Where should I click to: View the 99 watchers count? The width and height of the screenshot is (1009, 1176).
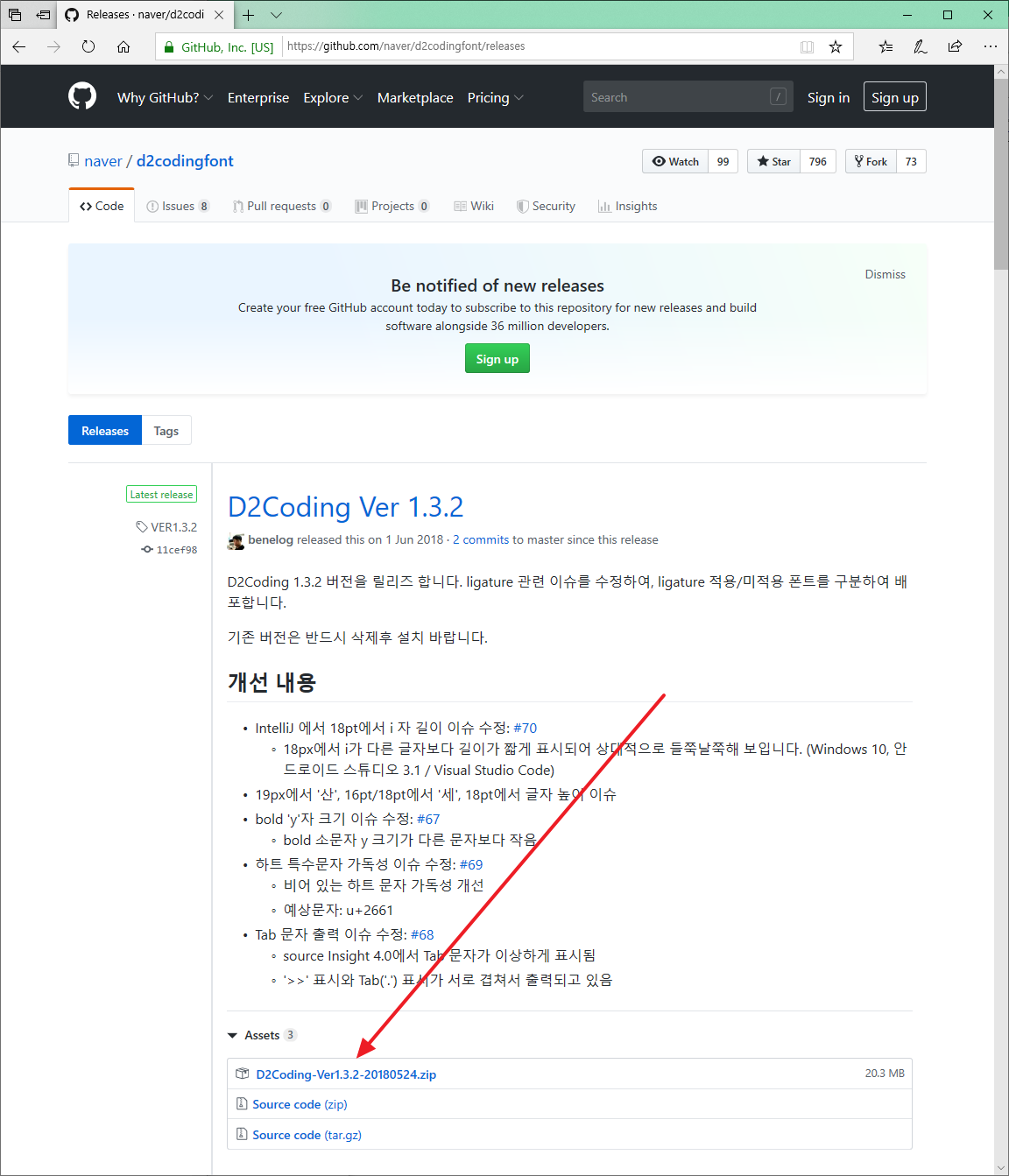[x=723, y=161]
